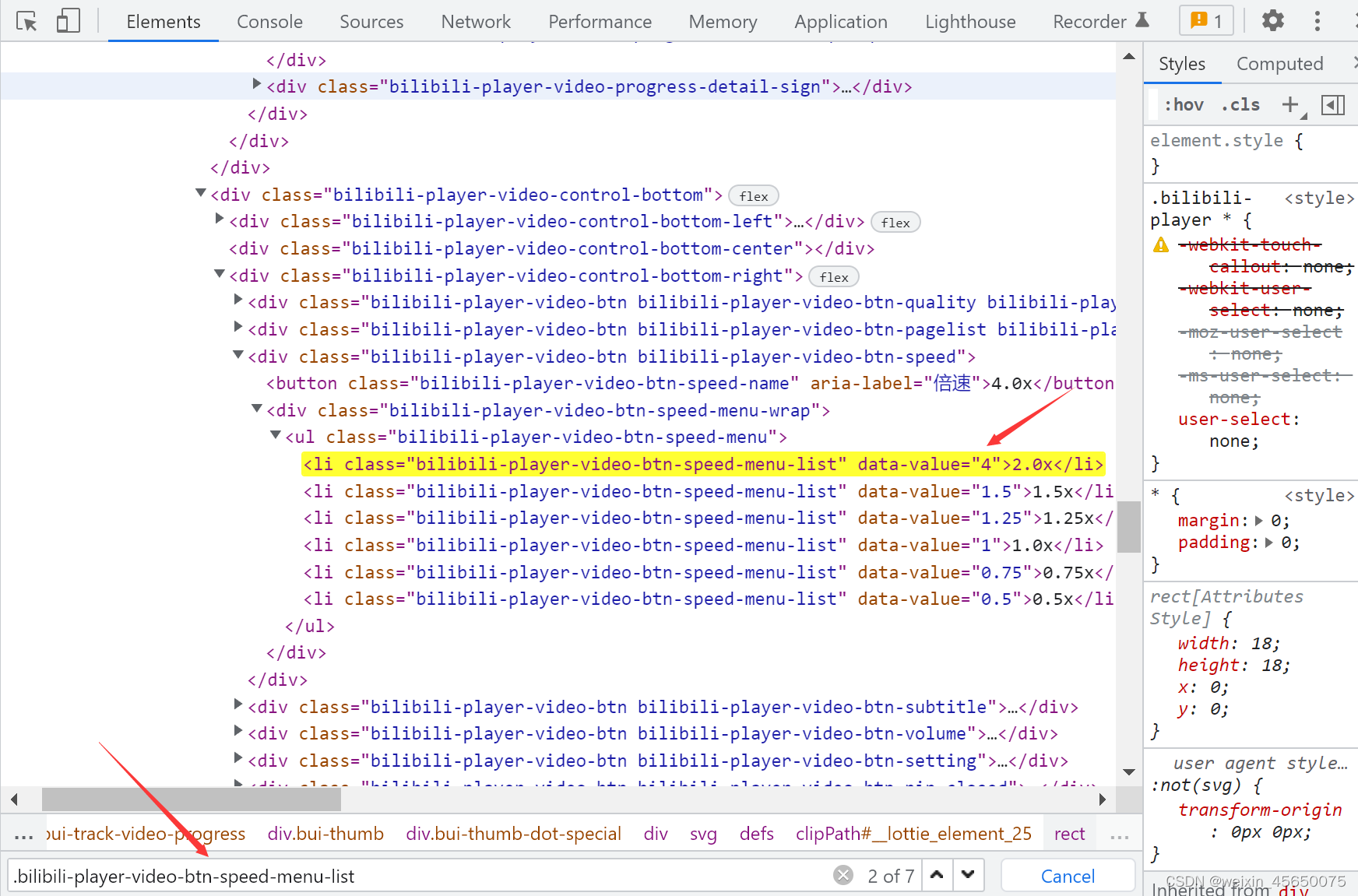Screen dimensions: 1358x896
Task: Switch to the Sources tab
Action: point(371,22)
